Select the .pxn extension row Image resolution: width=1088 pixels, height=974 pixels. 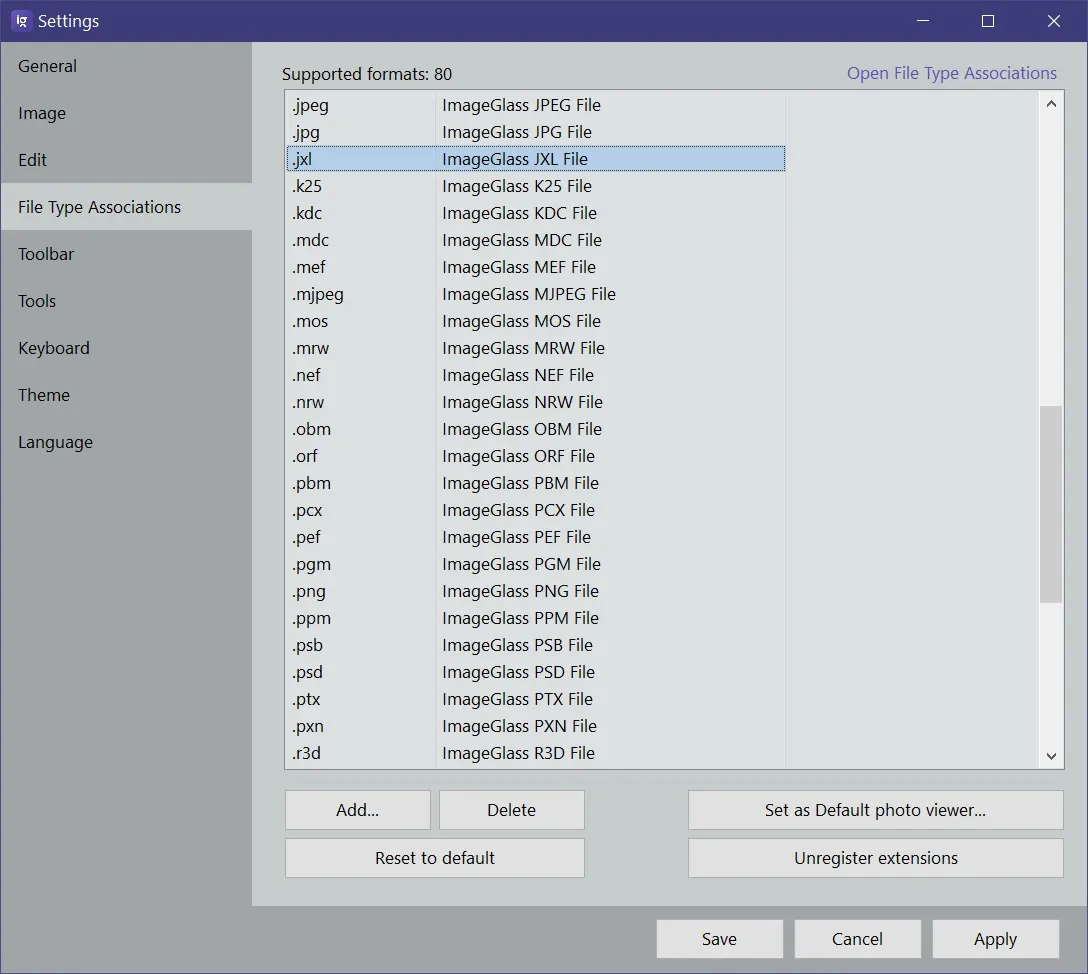click(x=536, y=727)
